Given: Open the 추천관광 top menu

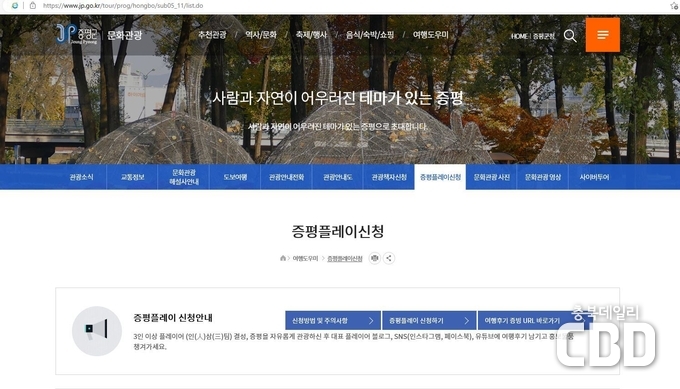Looking at the screenshot, I should pyautogui.click(x=212, y=35).
